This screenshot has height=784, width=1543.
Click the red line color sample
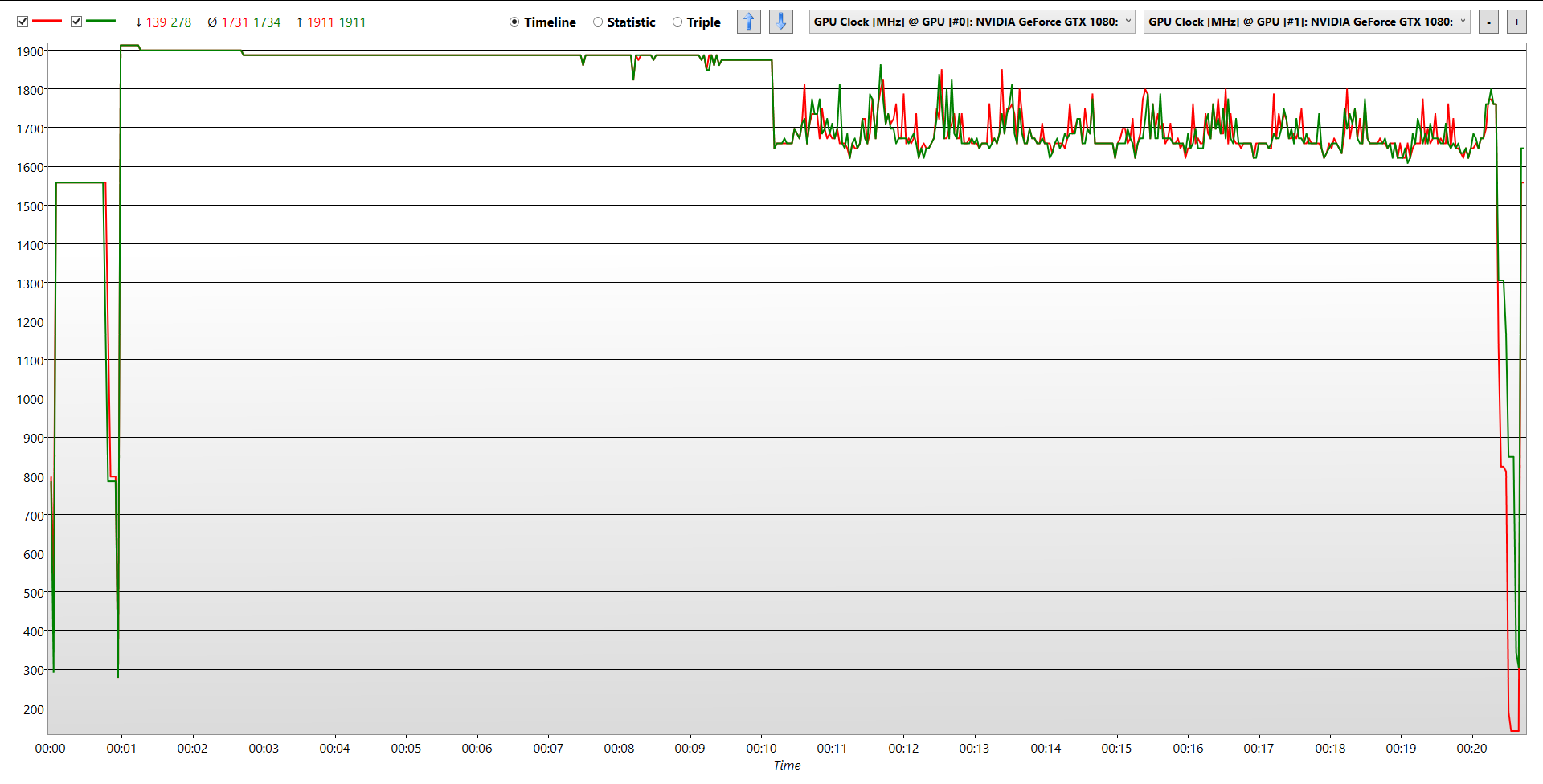coord(47,22)
